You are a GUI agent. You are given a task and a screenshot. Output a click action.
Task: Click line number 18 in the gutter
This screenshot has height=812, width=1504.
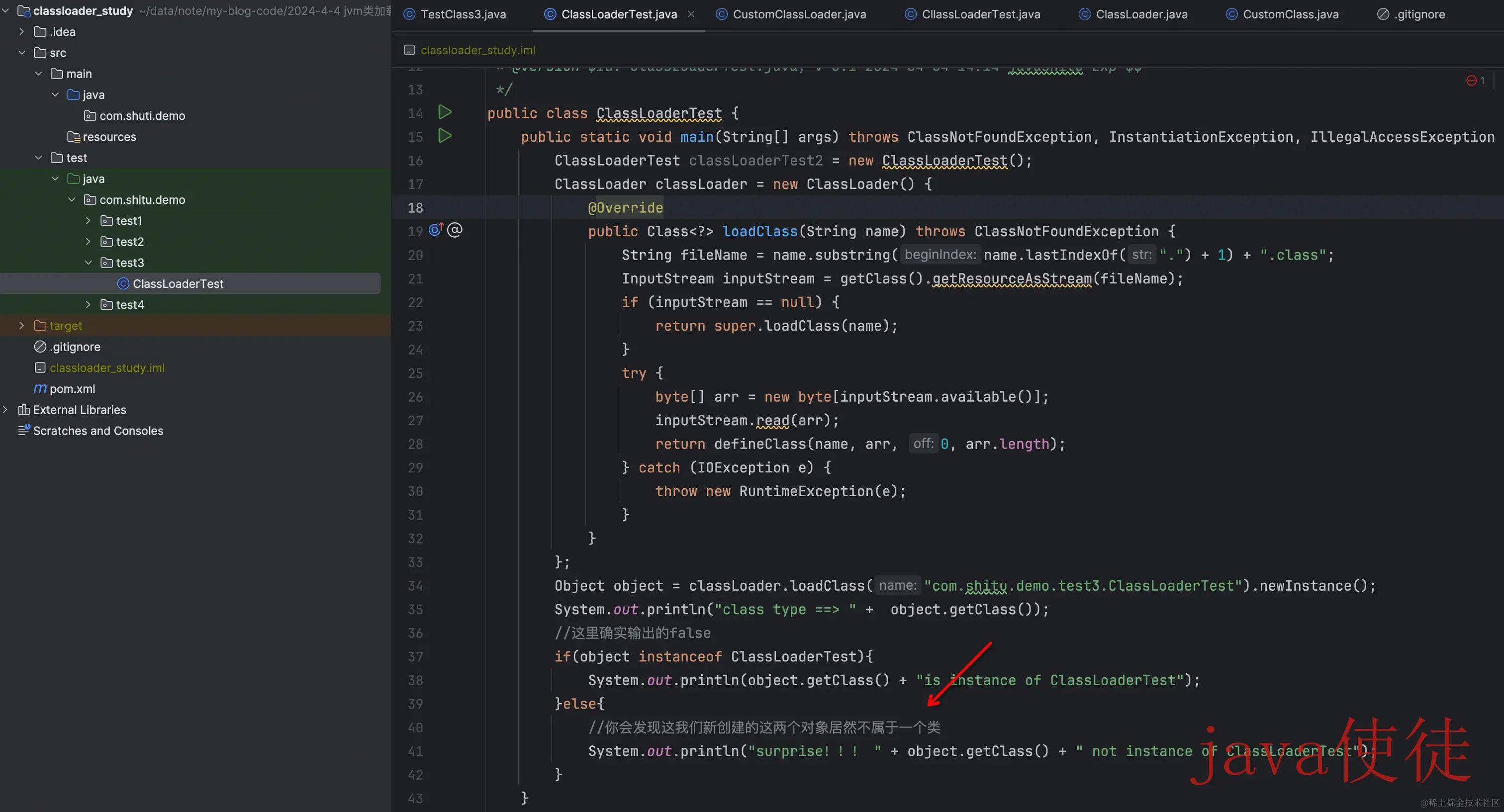pos(415,208)
